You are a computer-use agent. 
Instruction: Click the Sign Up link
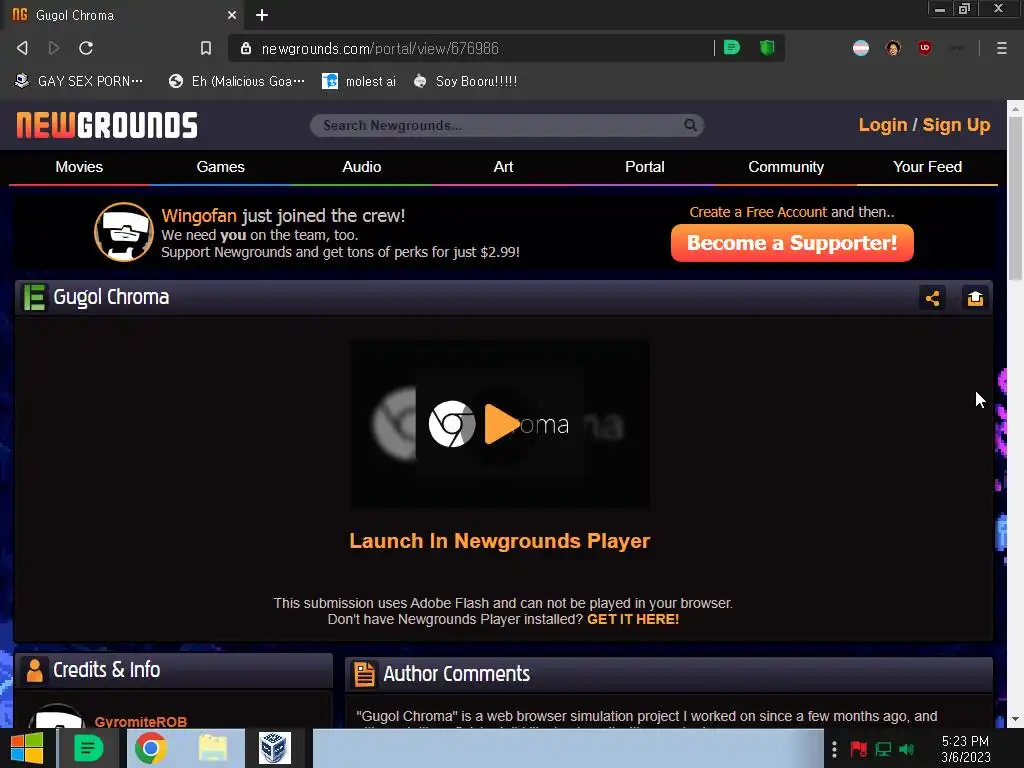(x=957, y=125)
